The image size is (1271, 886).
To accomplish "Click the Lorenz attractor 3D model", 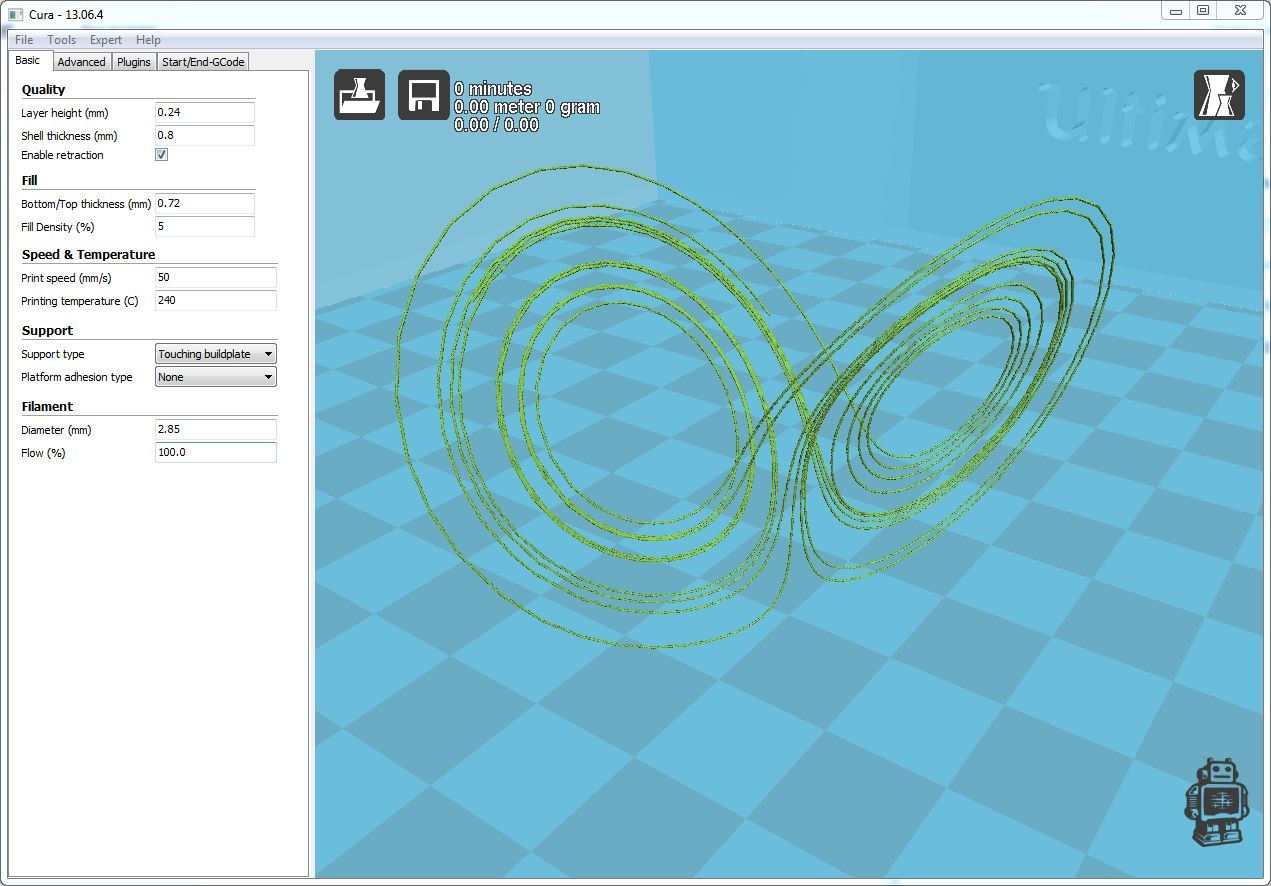I will (755, 405).
